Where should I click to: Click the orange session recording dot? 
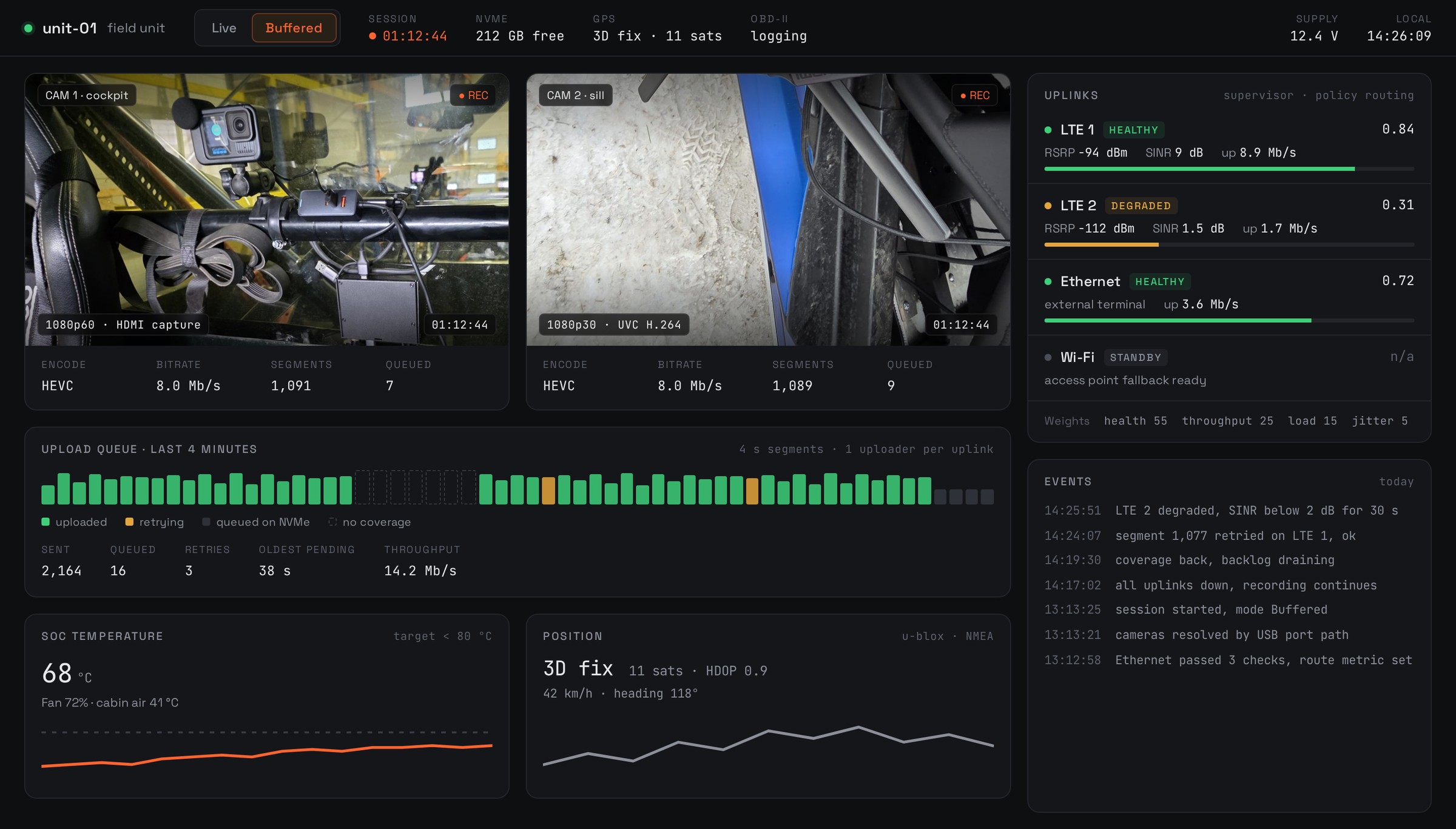point(372,36)
